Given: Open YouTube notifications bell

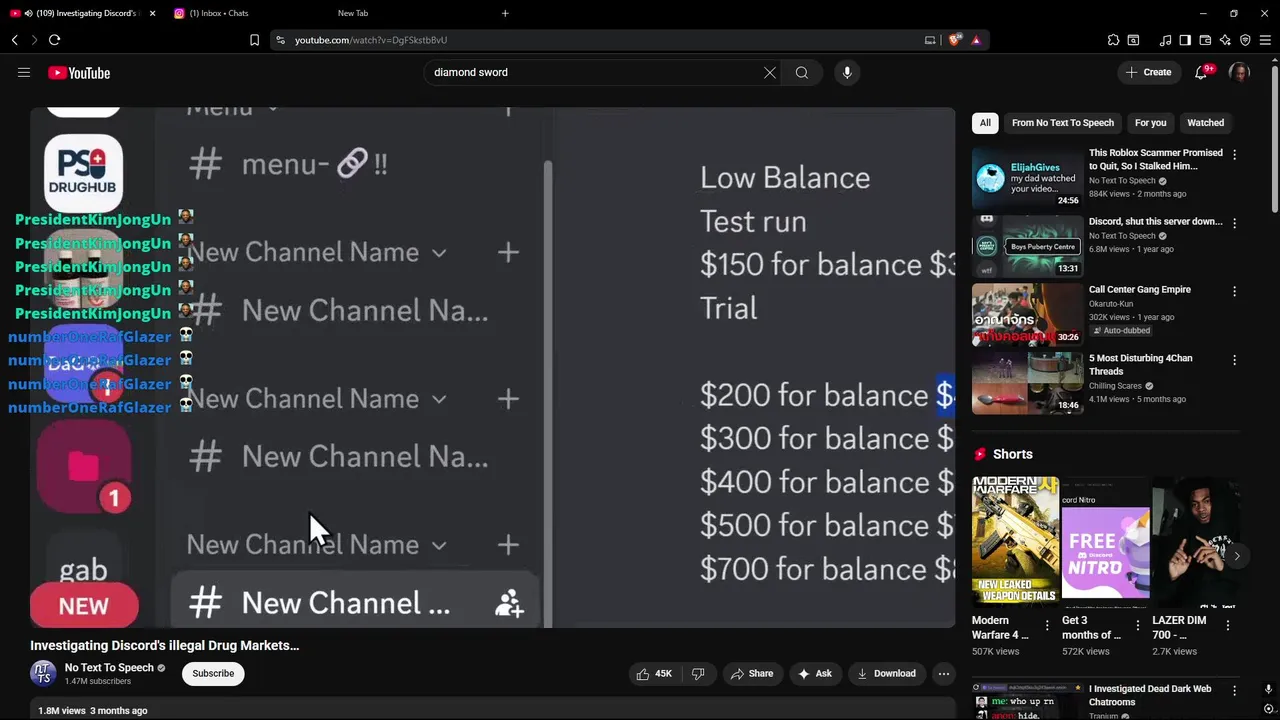Looking at the screenshot, I should coord(1201,72).
